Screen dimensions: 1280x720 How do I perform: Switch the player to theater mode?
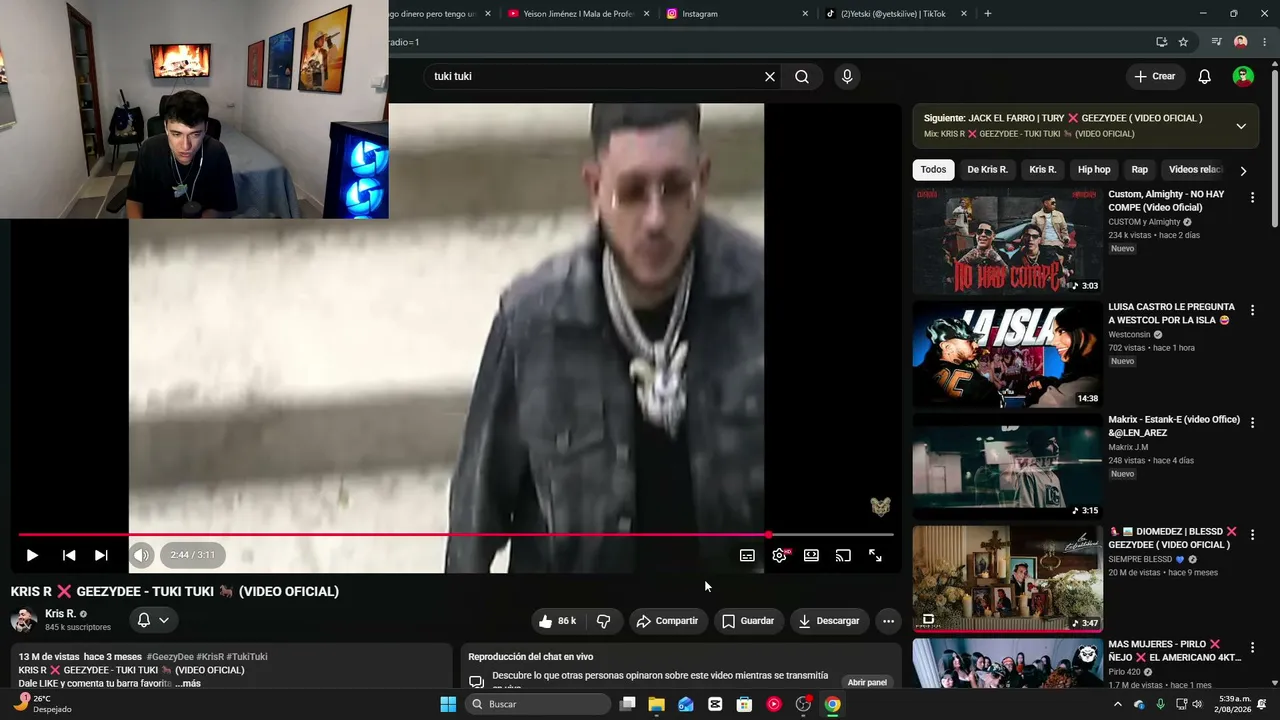point(811,555)
